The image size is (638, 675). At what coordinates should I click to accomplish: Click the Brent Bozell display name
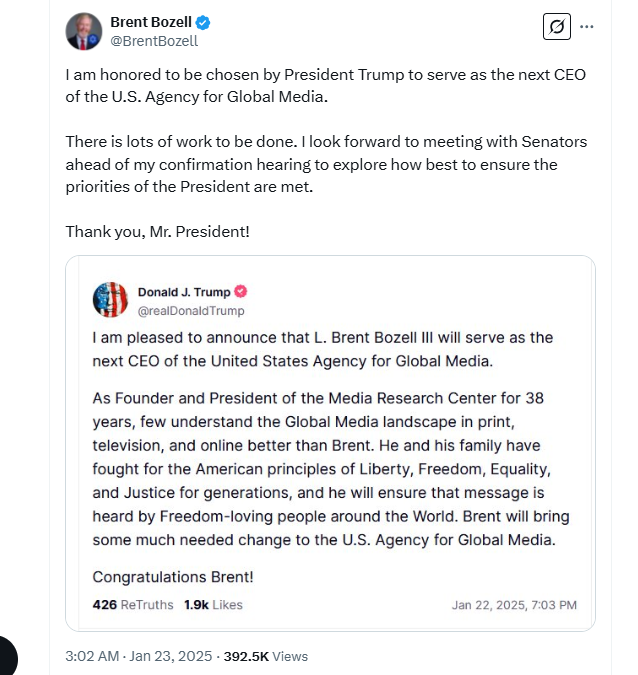point(151,22)
